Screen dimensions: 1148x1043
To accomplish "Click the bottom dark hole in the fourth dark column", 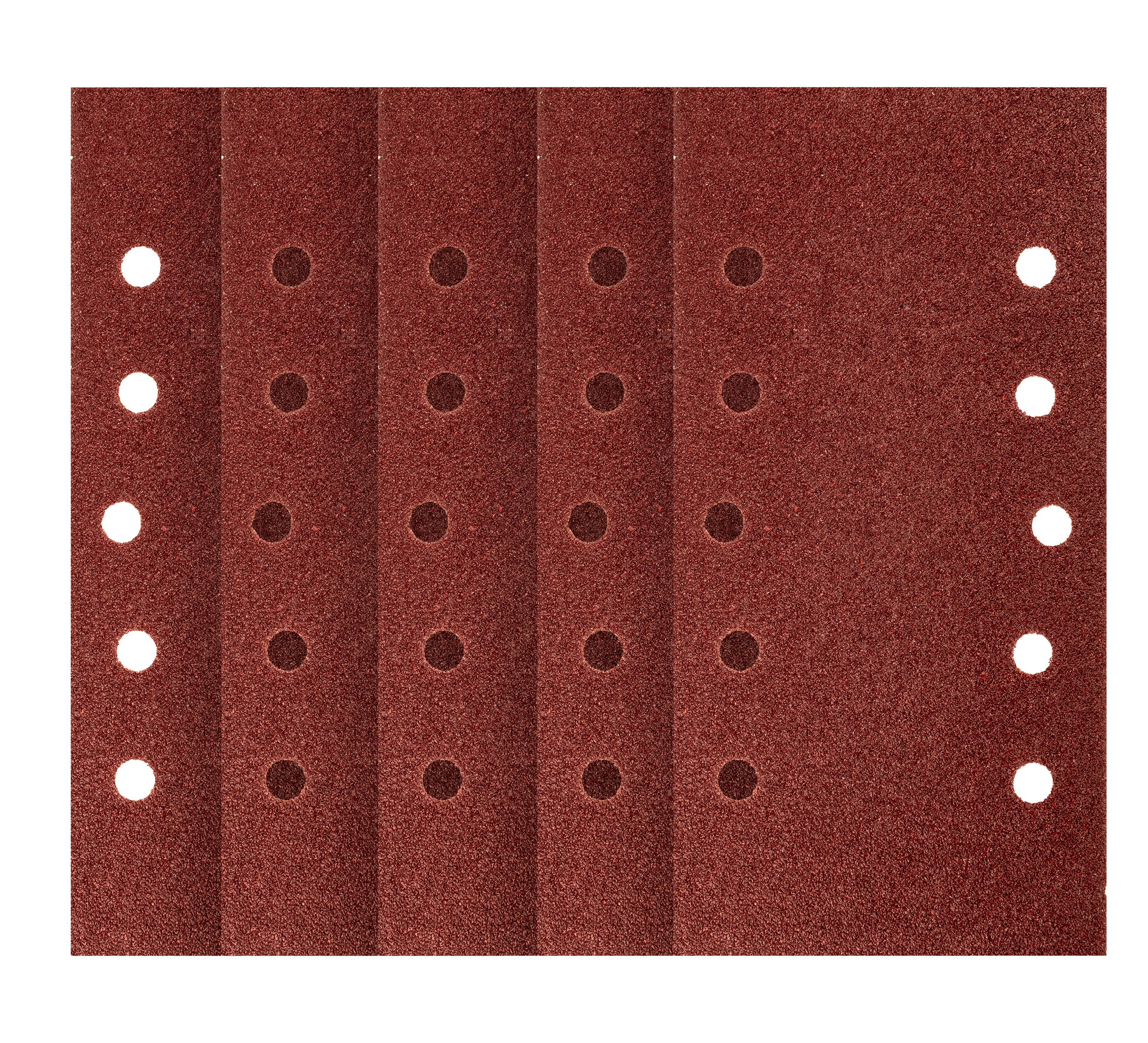I will [x=738, y=779].
